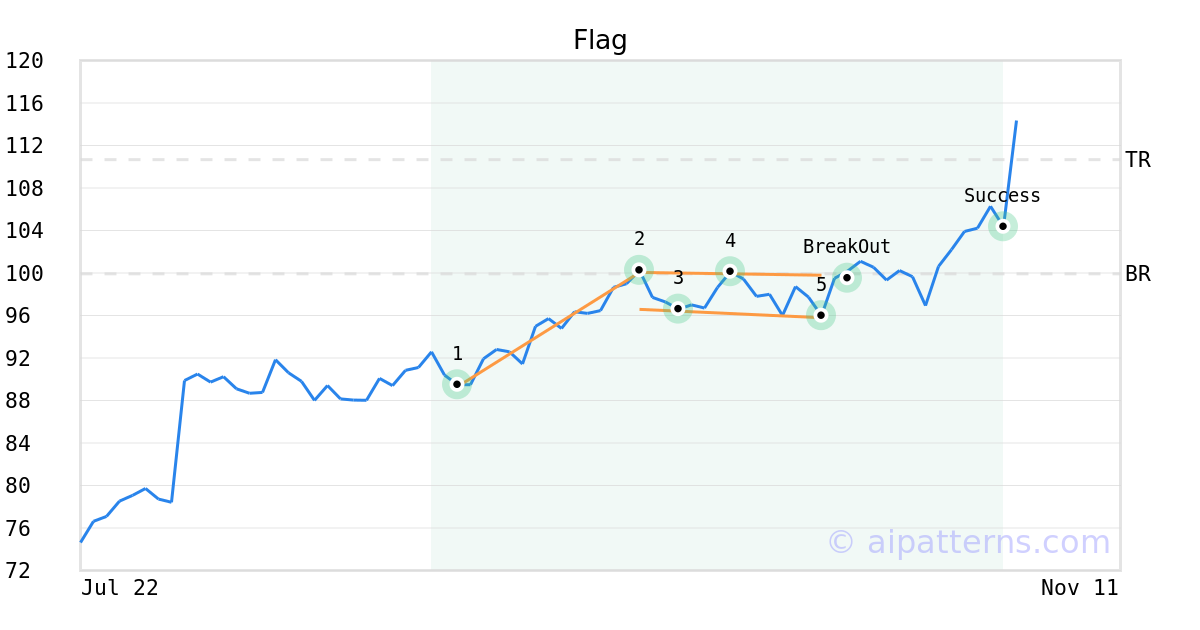Click the 100 value on price axis
Image resolution: width=1200 pixels, height=630 pixels.
(25, 273)
